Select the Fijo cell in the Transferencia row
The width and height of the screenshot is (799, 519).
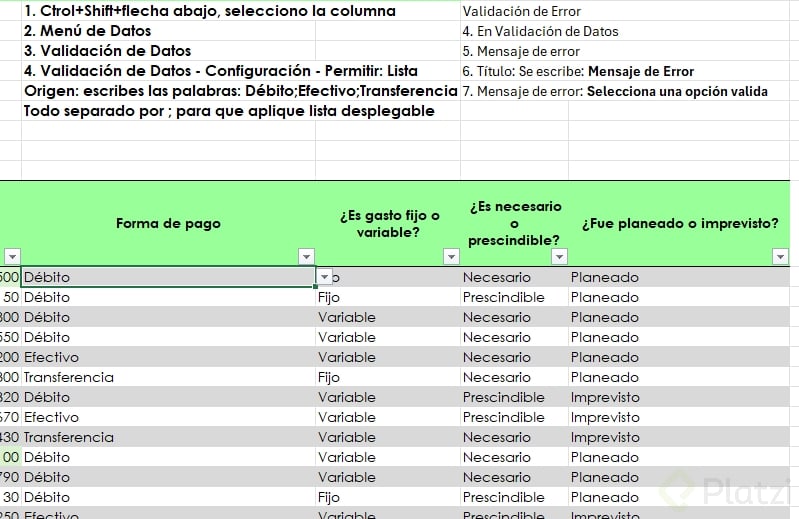click(388, 377)
